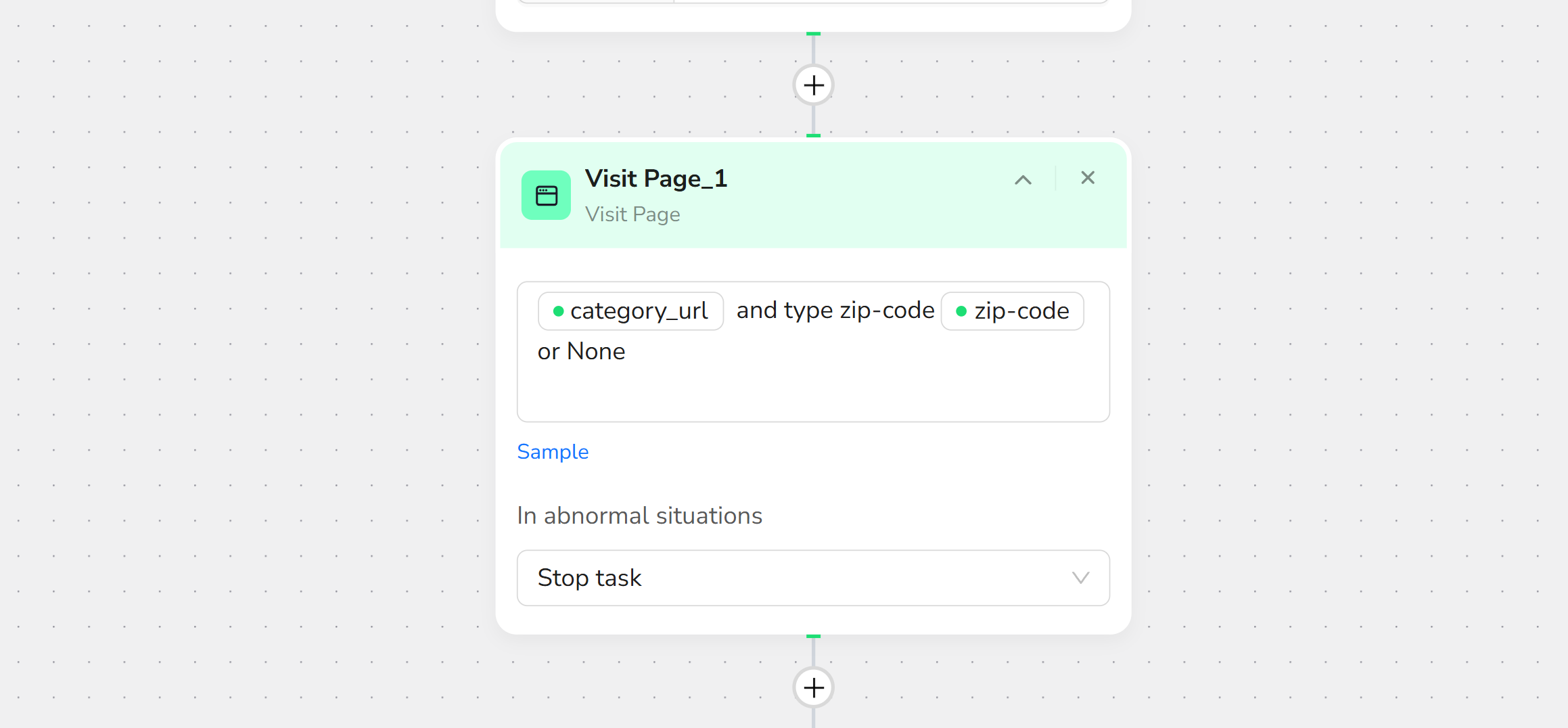Click the "In abnormal situations" label
Screen dimensions: 1568x728
coord(639,516)
